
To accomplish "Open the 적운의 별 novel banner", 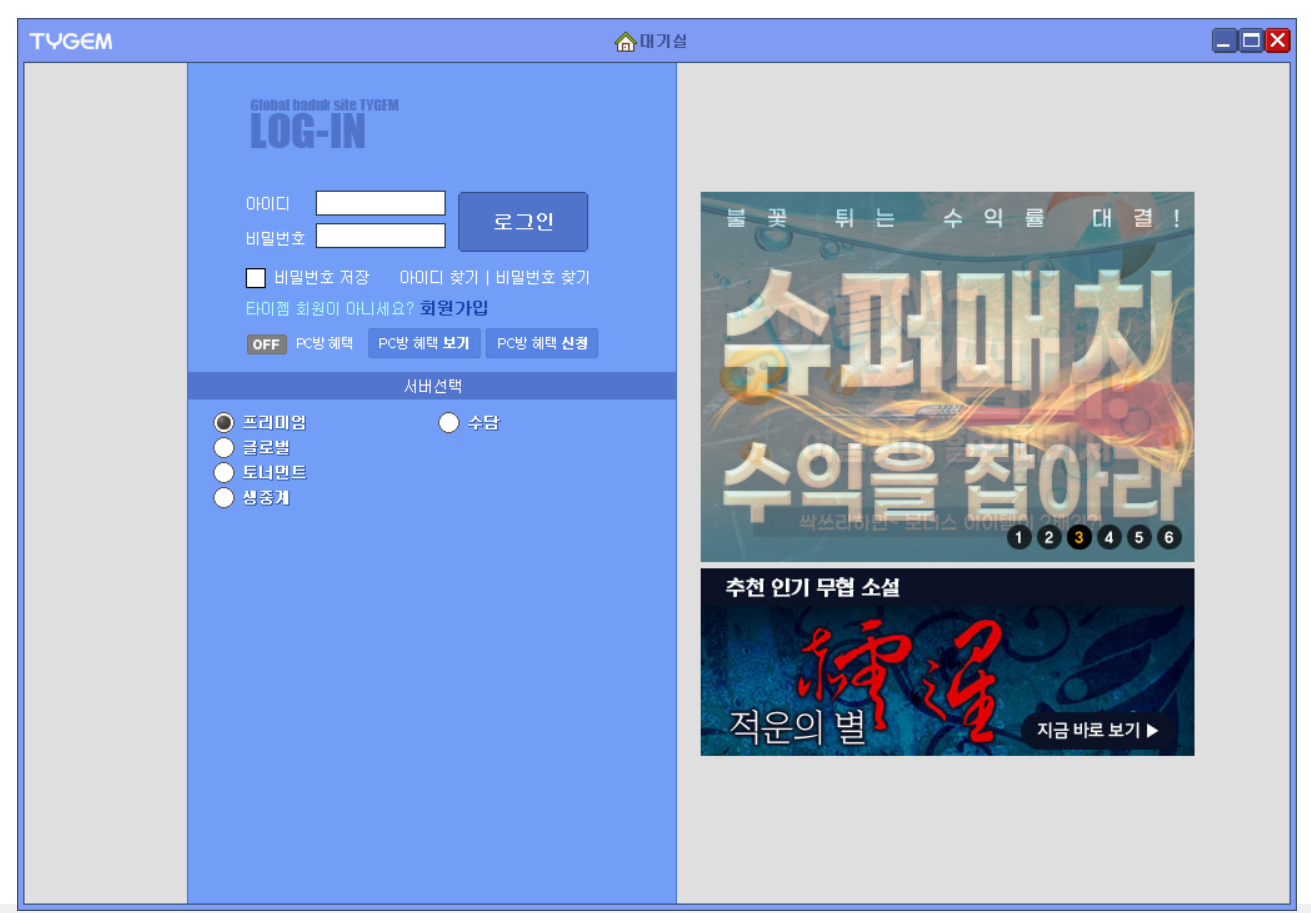I will pyautogui.click(x=947, y=662).
